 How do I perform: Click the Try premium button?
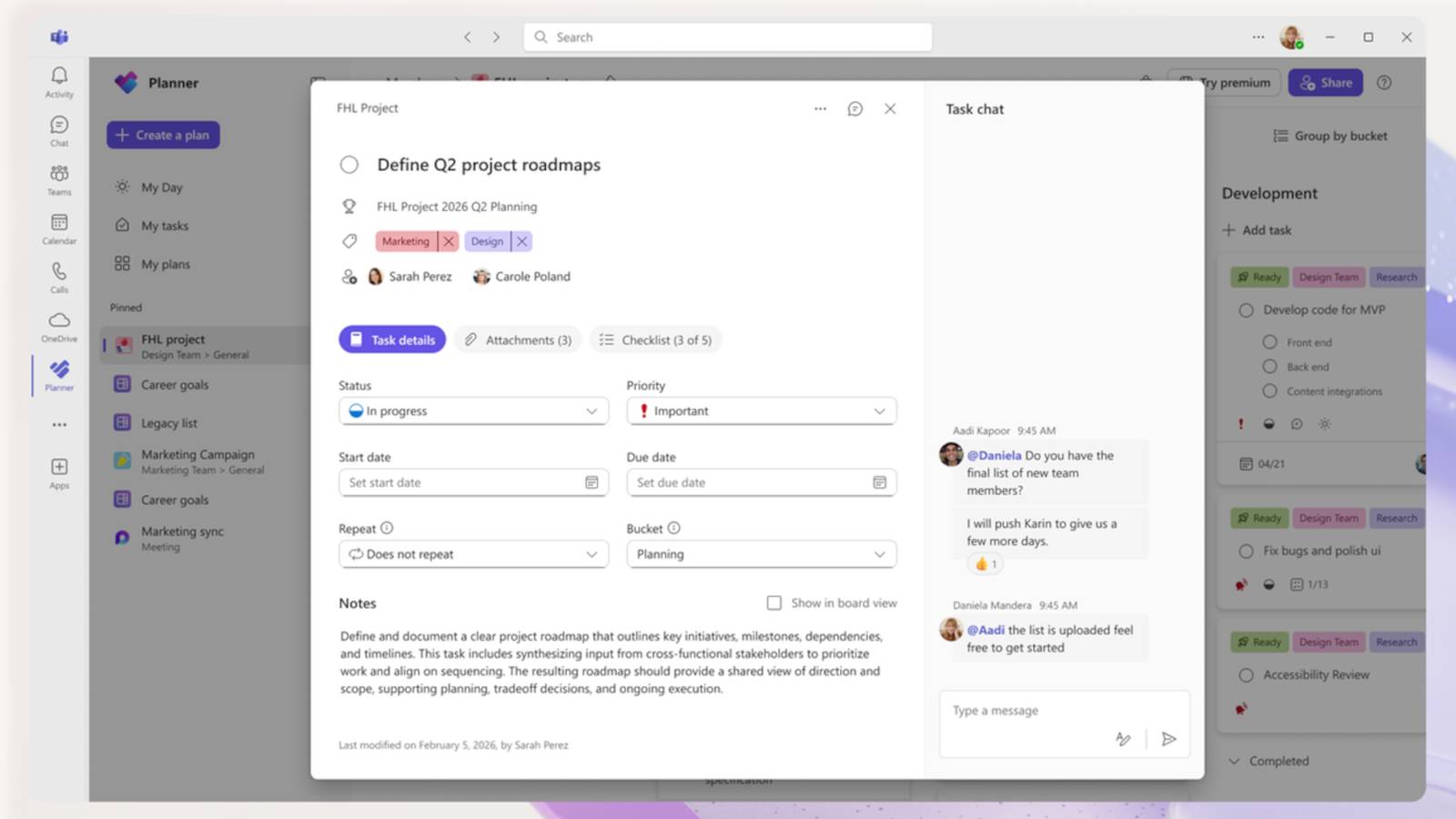pos(1224,82)
